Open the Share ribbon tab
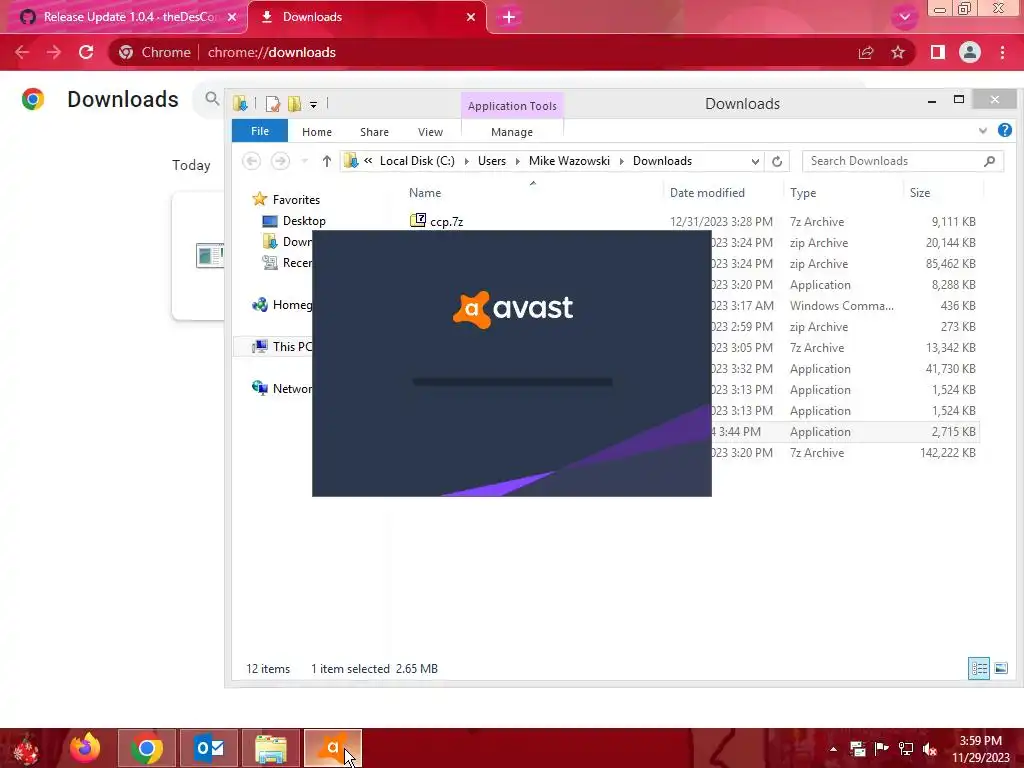Viewport: 1024px width, 768px height. point(374,132)
